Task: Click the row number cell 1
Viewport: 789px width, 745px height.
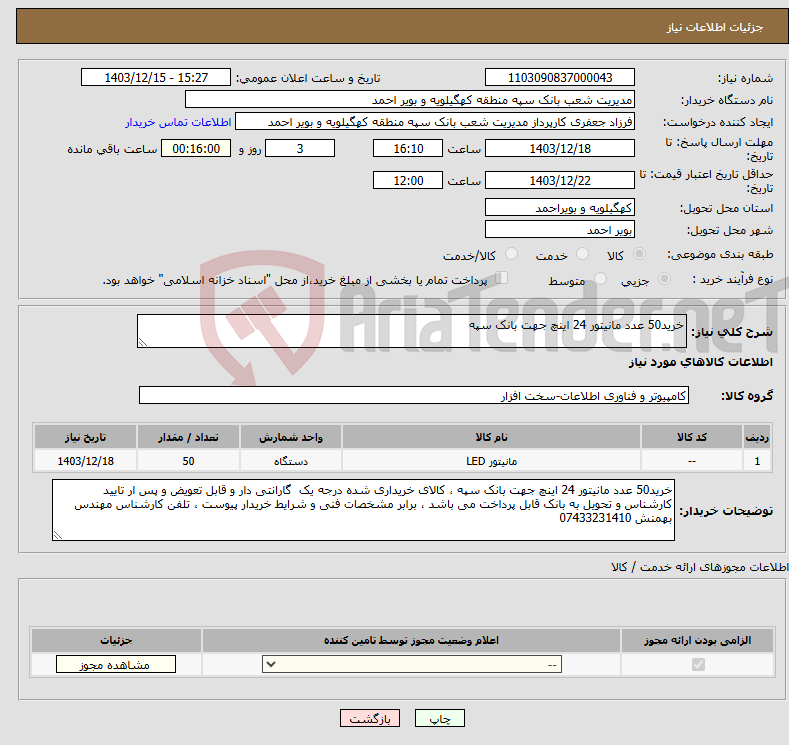Action: click(757, 461)
